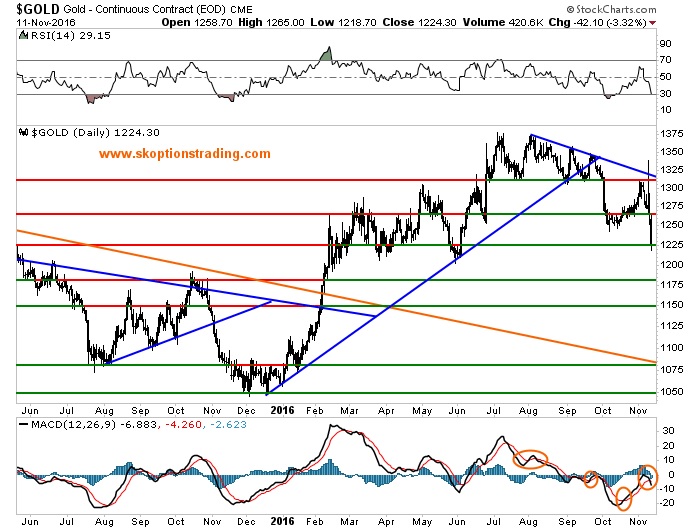Screen dimensions: 700x530
Task: Click the lowest orange circle on MACD panel
Action: pos(627,496)
